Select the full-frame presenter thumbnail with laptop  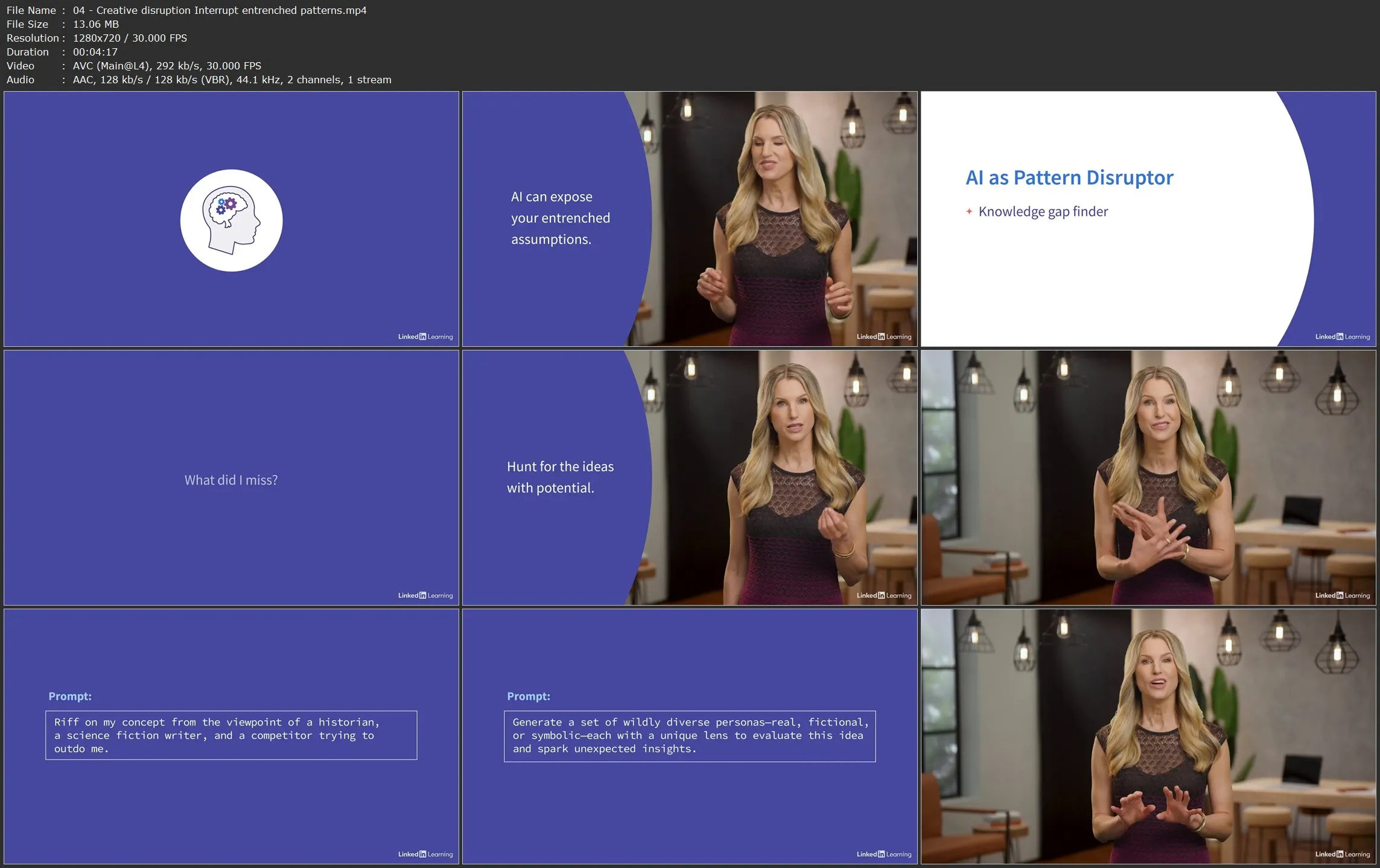(1148, 477)
